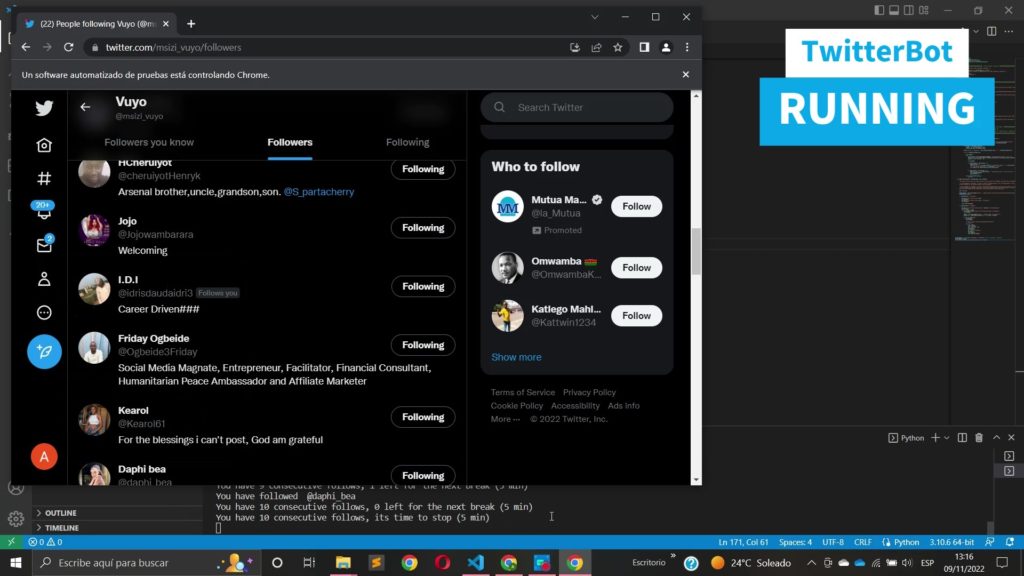This screenshot has width=1024, height=576.
Task: Click the Search Twitter field
Action: (585, 107)
